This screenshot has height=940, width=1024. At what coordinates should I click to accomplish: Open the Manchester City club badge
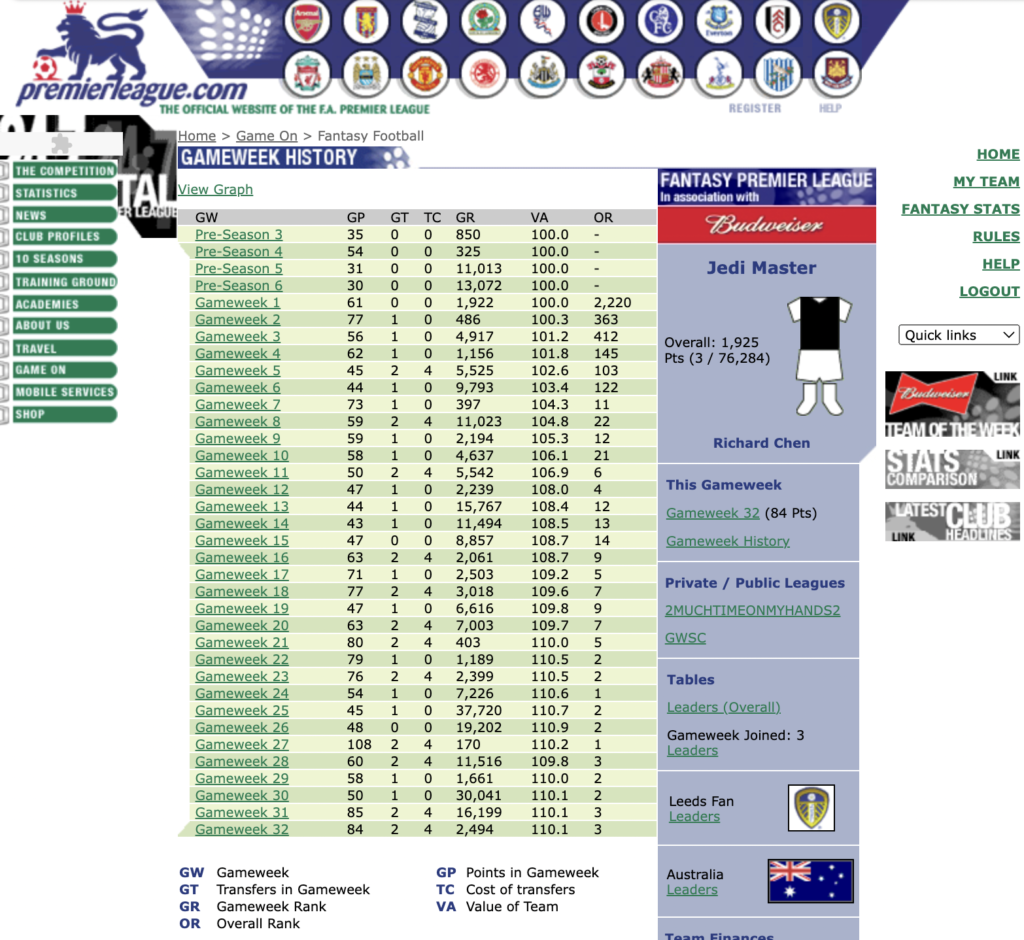366,73
